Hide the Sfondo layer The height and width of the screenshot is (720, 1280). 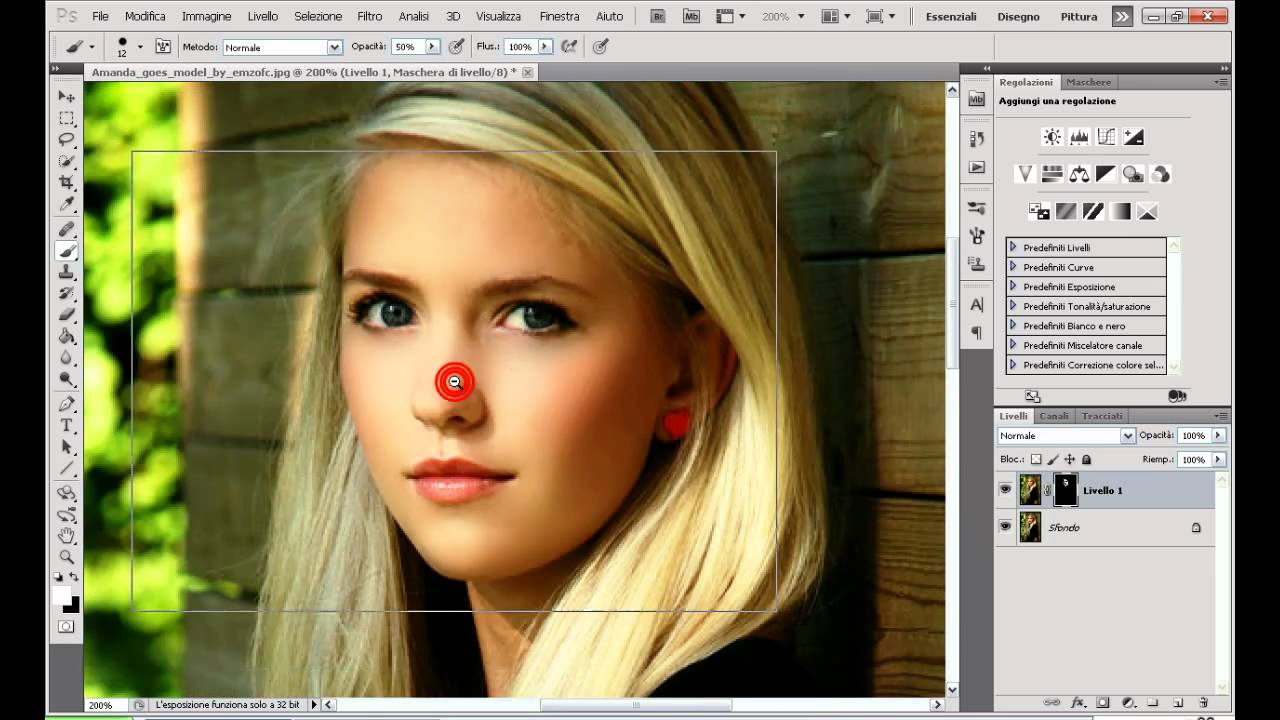click(x=1005, y=527)
